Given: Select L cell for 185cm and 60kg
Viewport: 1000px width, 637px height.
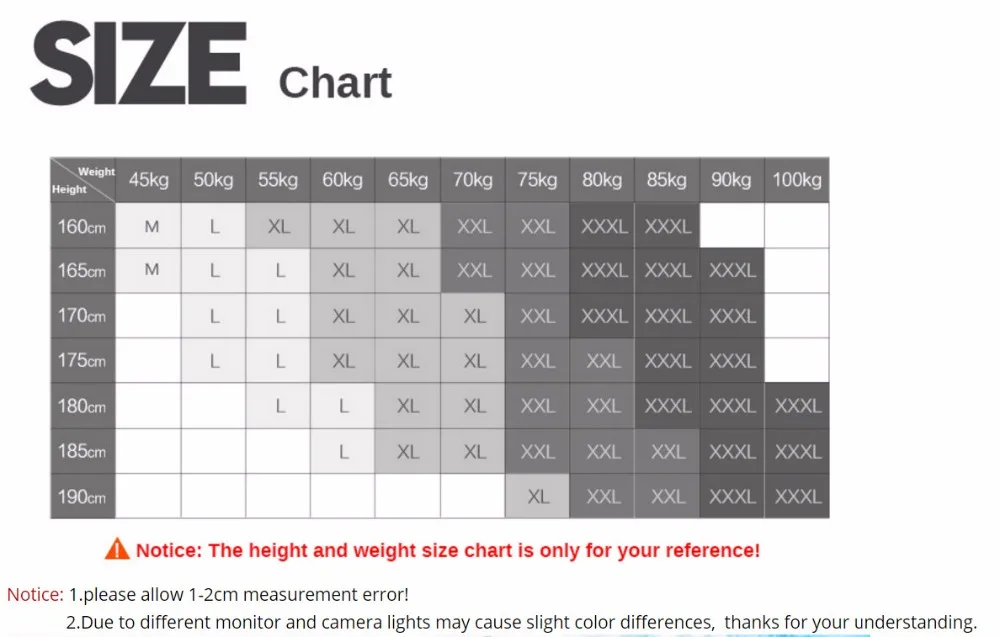Looking at the screenshot, I should pyautogui.click(x=343, y=451).
